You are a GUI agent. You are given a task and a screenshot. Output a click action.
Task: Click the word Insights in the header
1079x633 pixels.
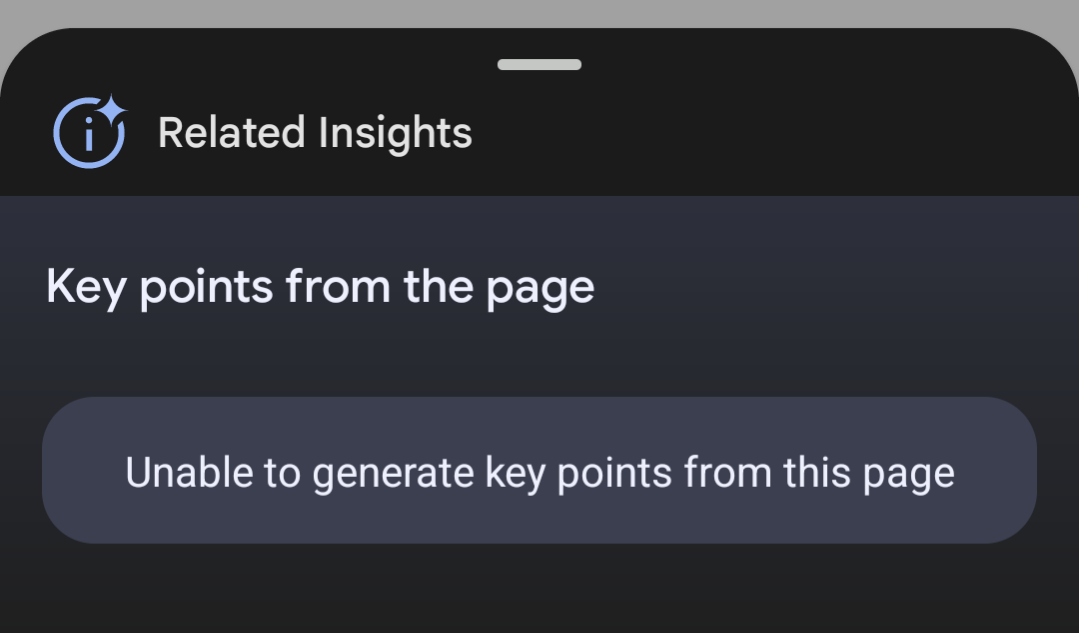pyautogui.click(x=396, y=134)
